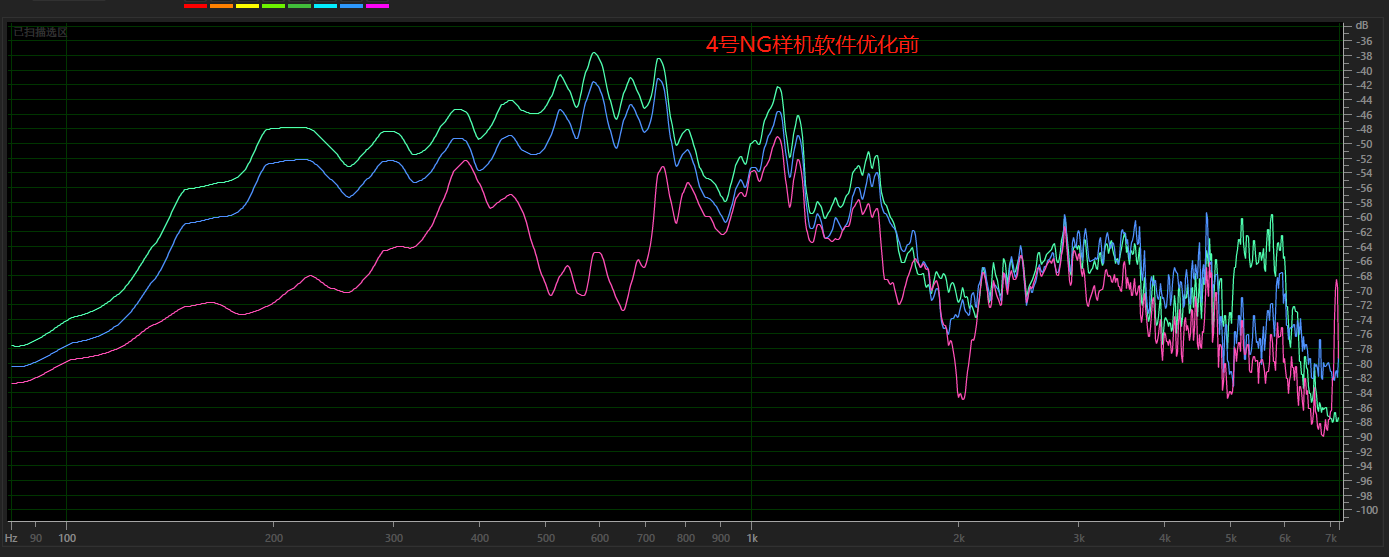1389x557 pixels.
Task: Select the orange hold color swatch
Action: click(221, 6)
